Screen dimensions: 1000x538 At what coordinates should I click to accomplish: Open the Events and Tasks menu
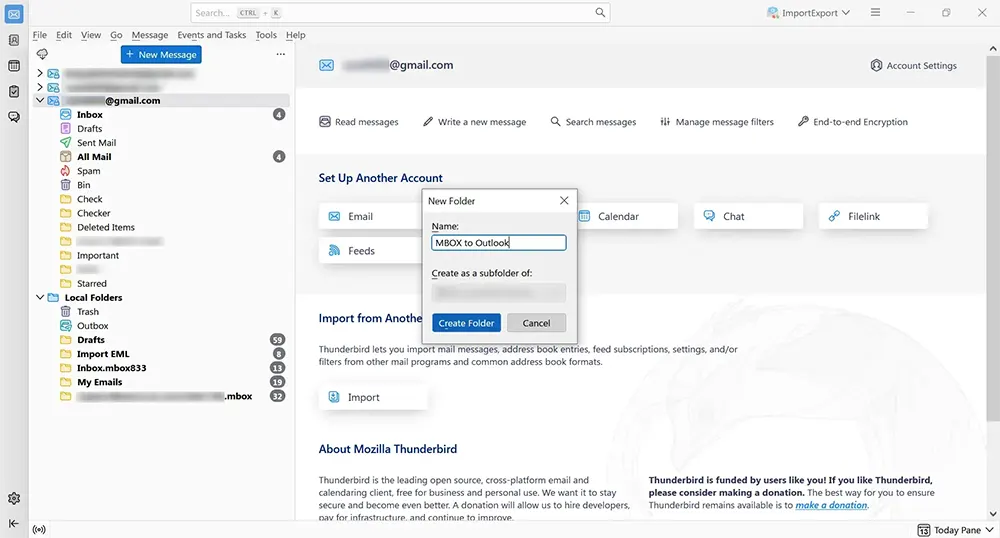[212, 35]
